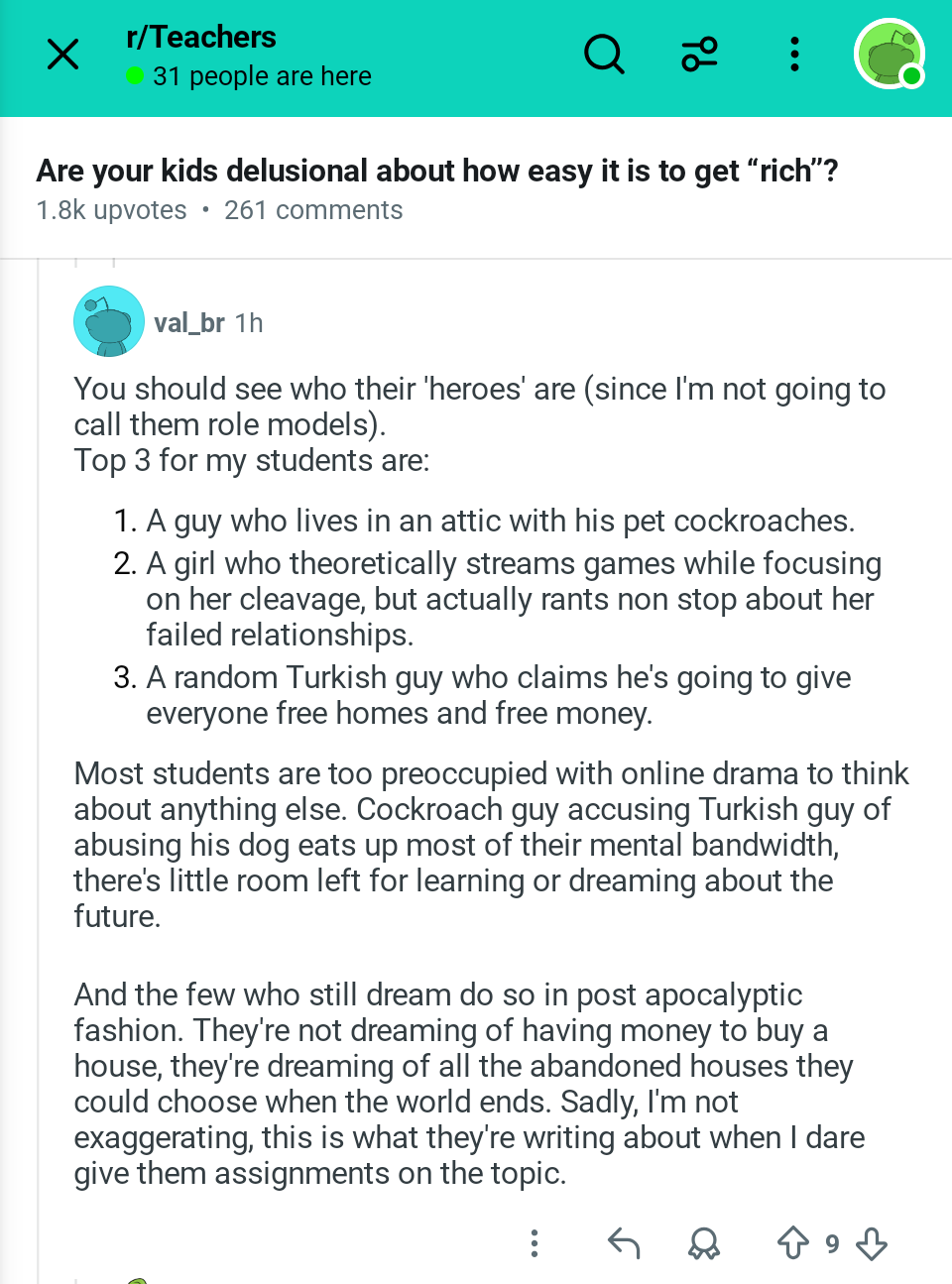Tap the comment vote score number 9

click(x=832, y=1243)
